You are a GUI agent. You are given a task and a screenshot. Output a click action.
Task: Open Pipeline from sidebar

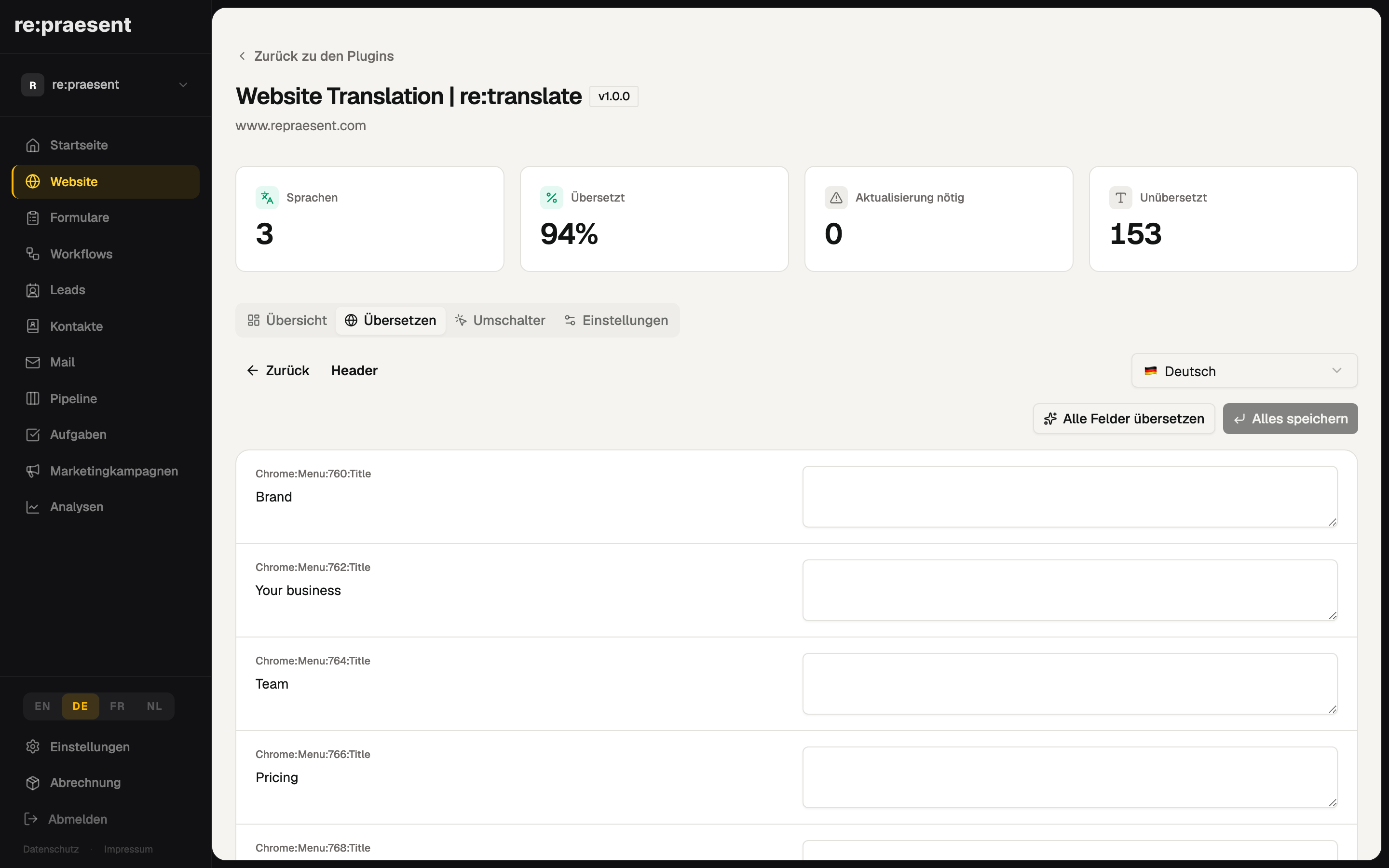click(106, 398)
